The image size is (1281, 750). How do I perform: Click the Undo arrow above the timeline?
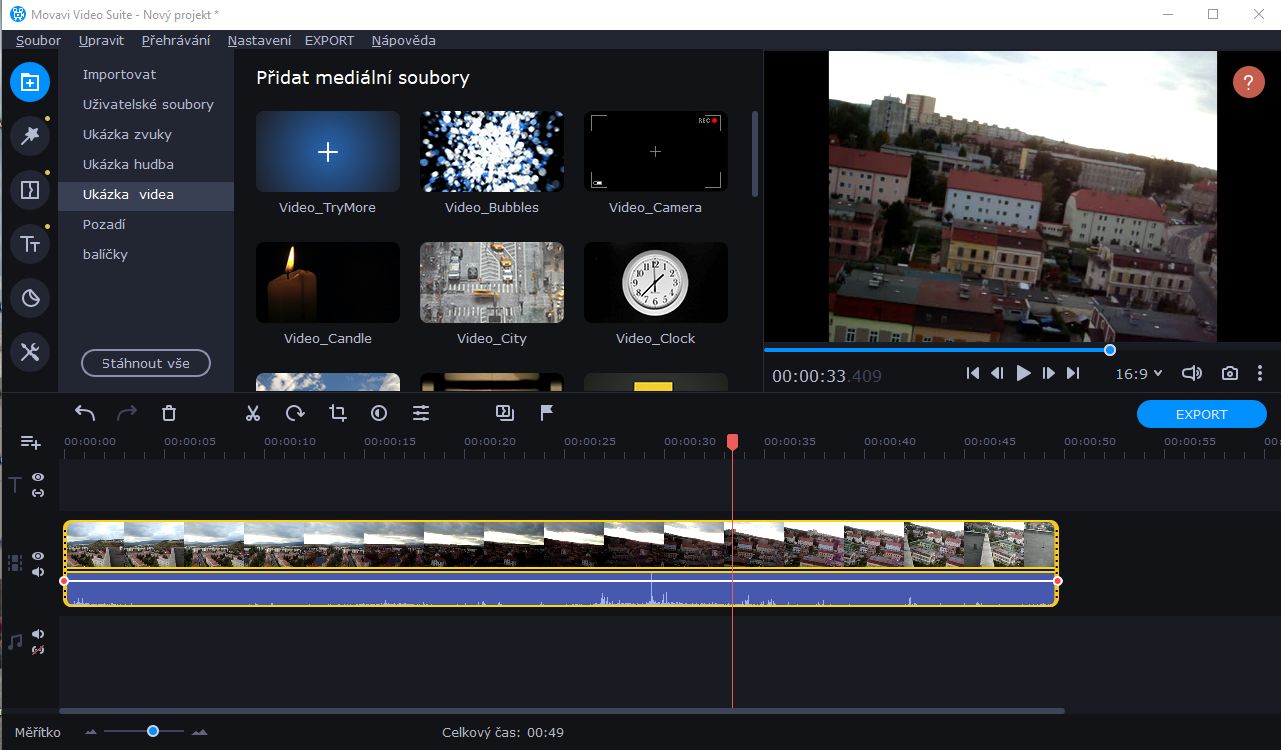point(85,412)
